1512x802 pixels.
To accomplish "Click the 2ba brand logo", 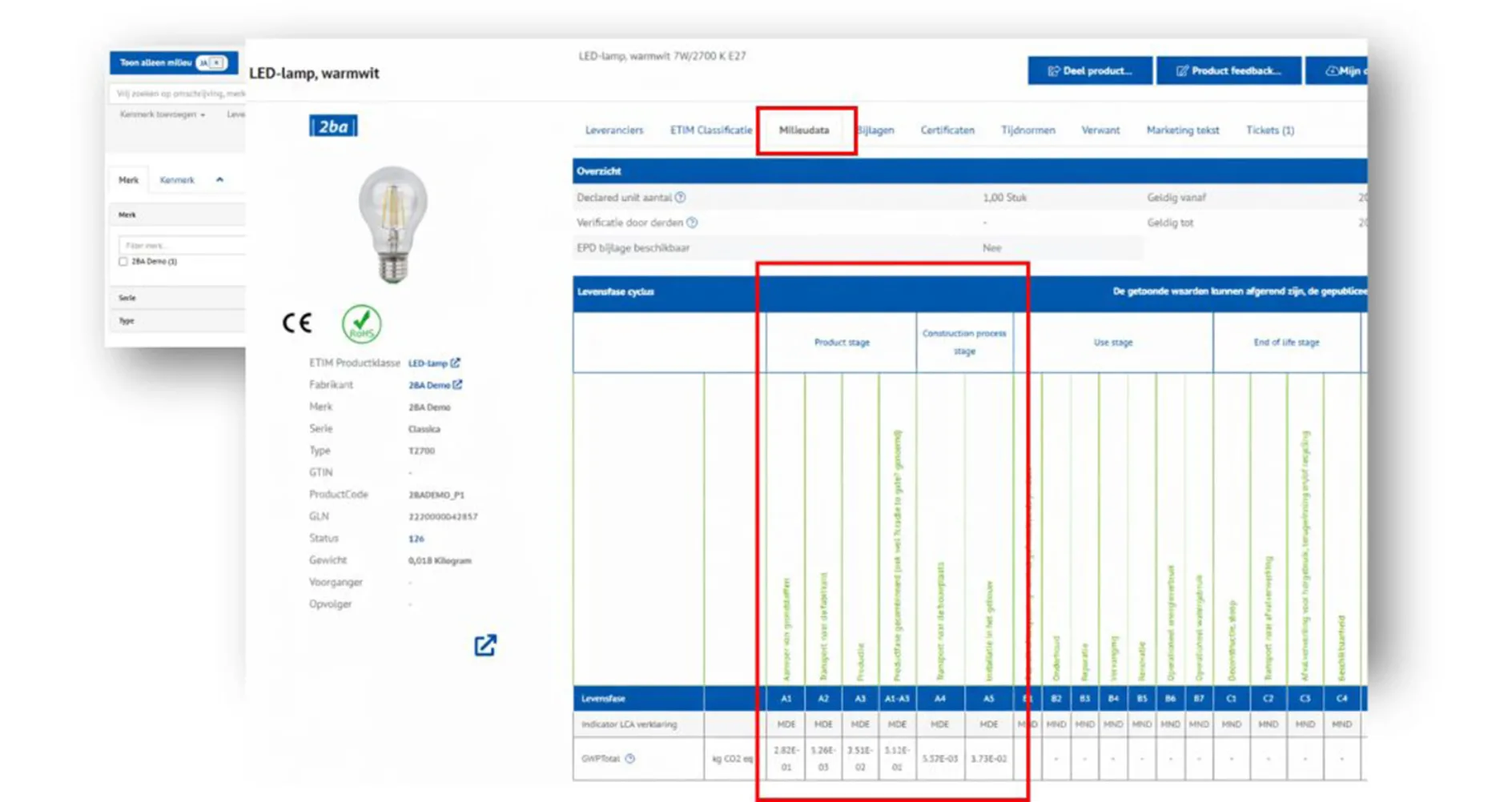I will coord(333,126).
